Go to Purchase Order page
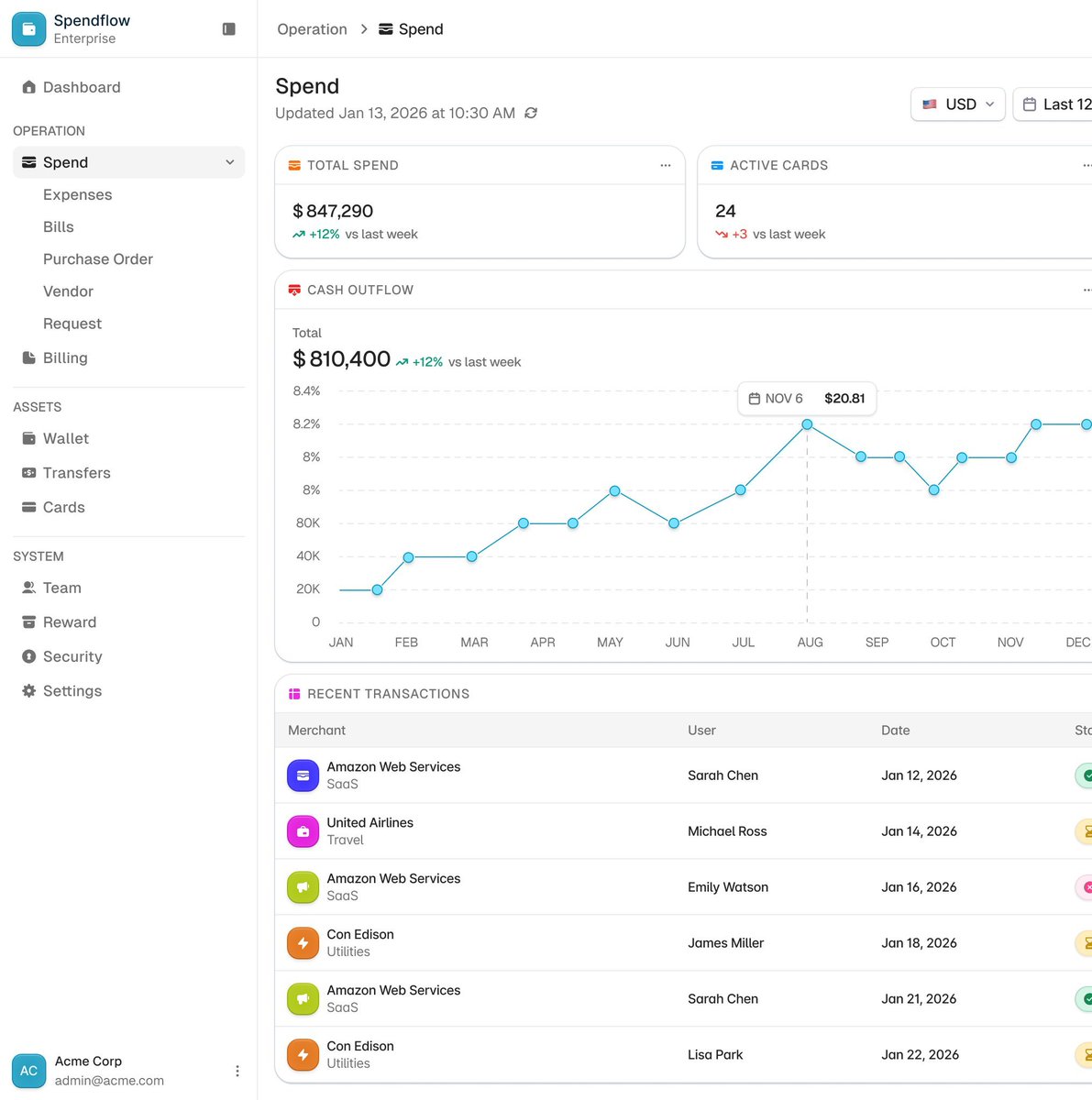The width and height of the screenshot is (1092, 1100). click(x=98, y=258)
